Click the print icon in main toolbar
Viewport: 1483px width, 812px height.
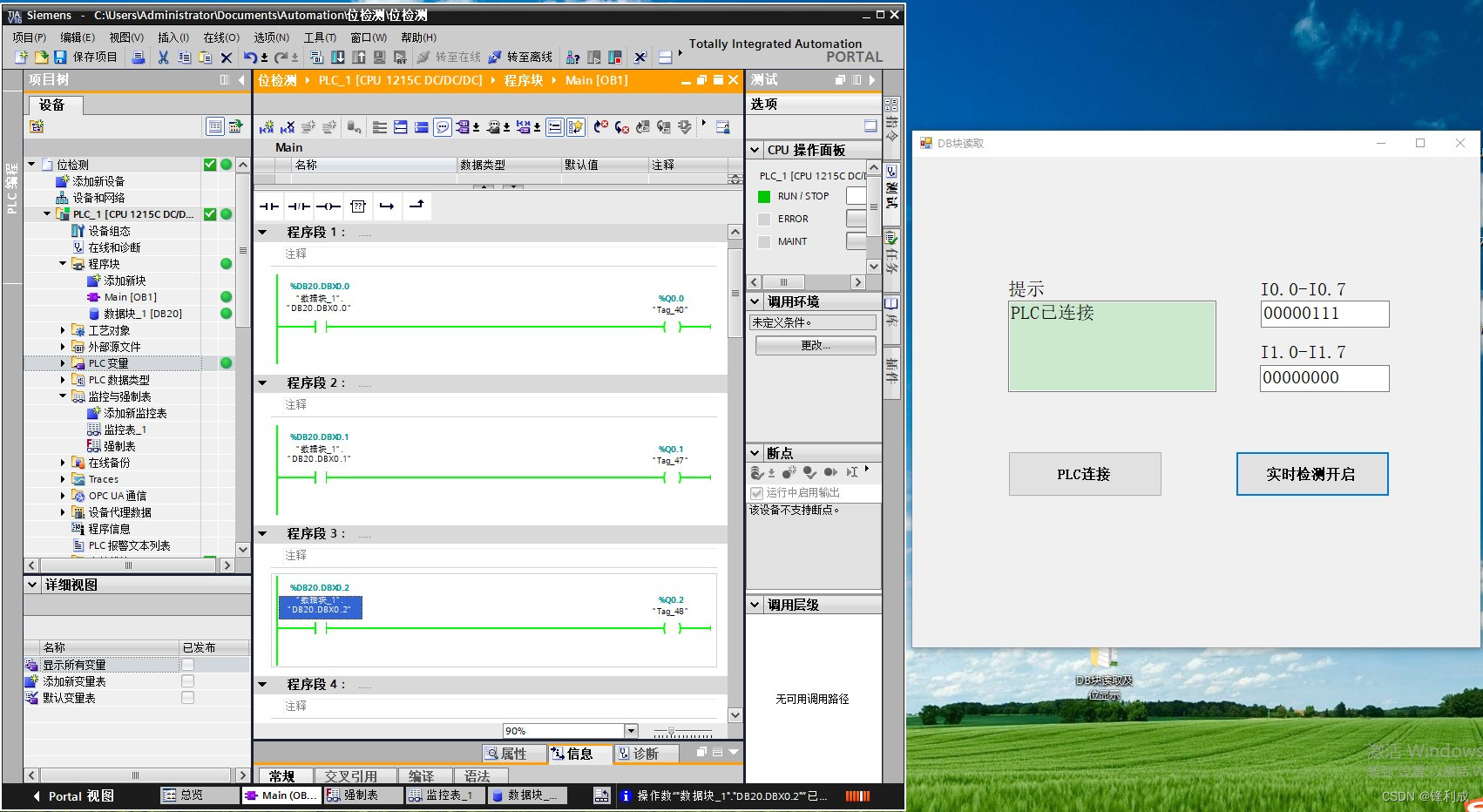[138, 57]
